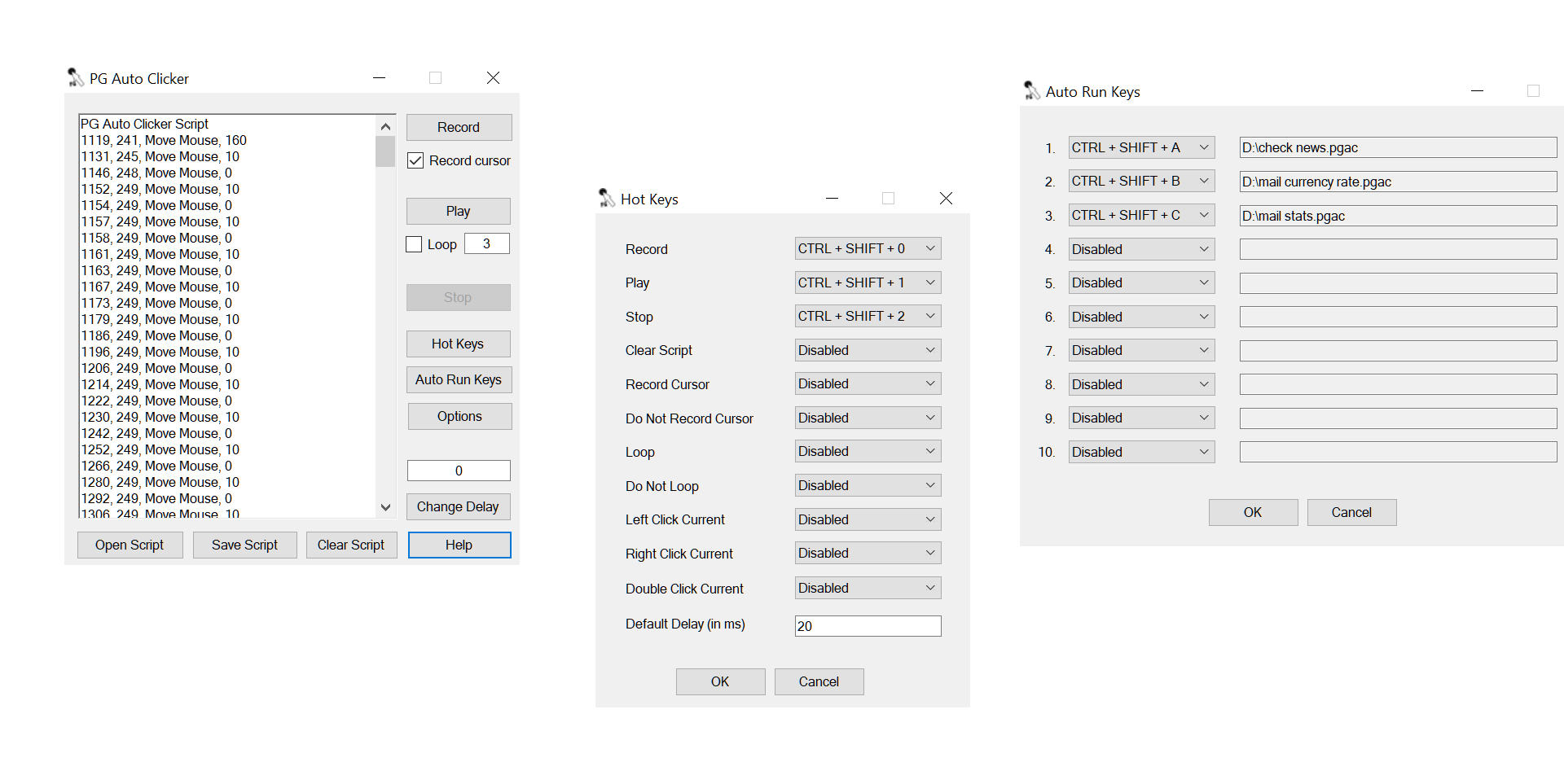Image resolution: width=1564 pixels, height=784 pixels.
Task: Open Auto Run Keys slot 5 dropdown
Action: click(x=1142, y=283)
